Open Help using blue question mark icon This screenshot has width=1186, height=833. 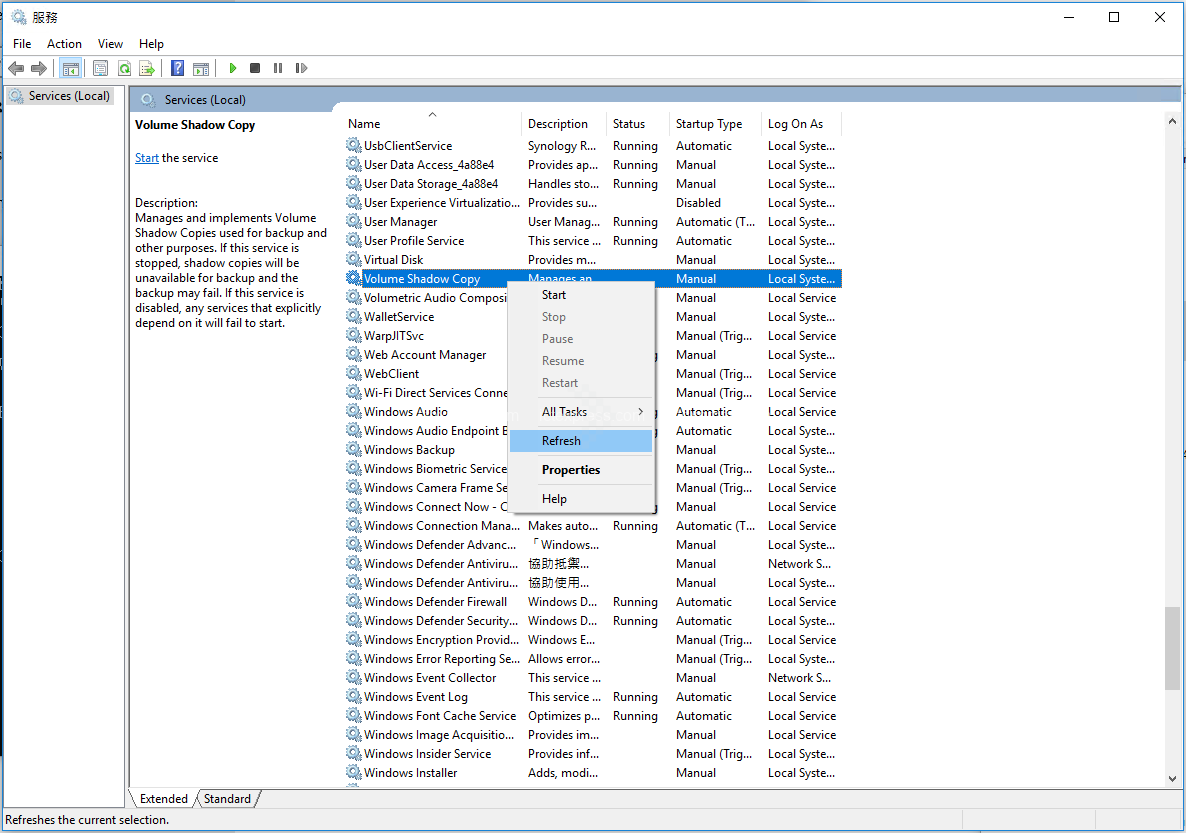pos(177,68)
